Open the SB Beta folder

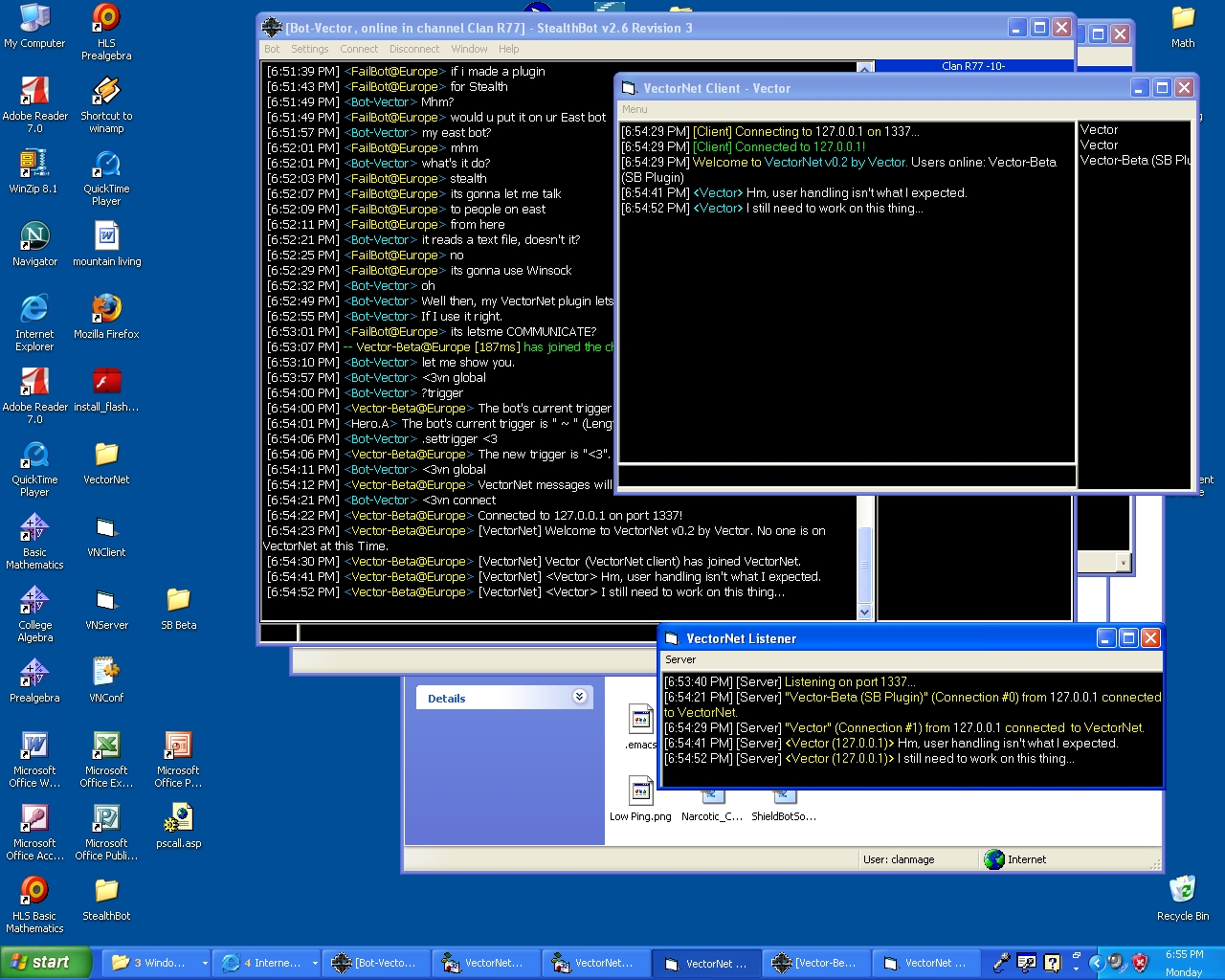pyautogui.click(x=178, y=608)
